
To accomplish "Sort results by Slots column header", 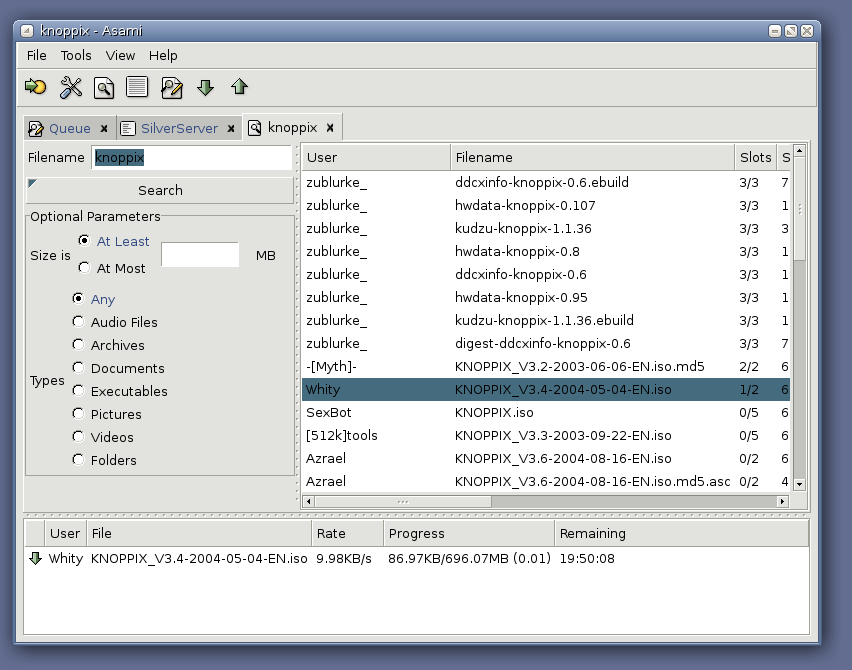I will click(x=755, y=158).
